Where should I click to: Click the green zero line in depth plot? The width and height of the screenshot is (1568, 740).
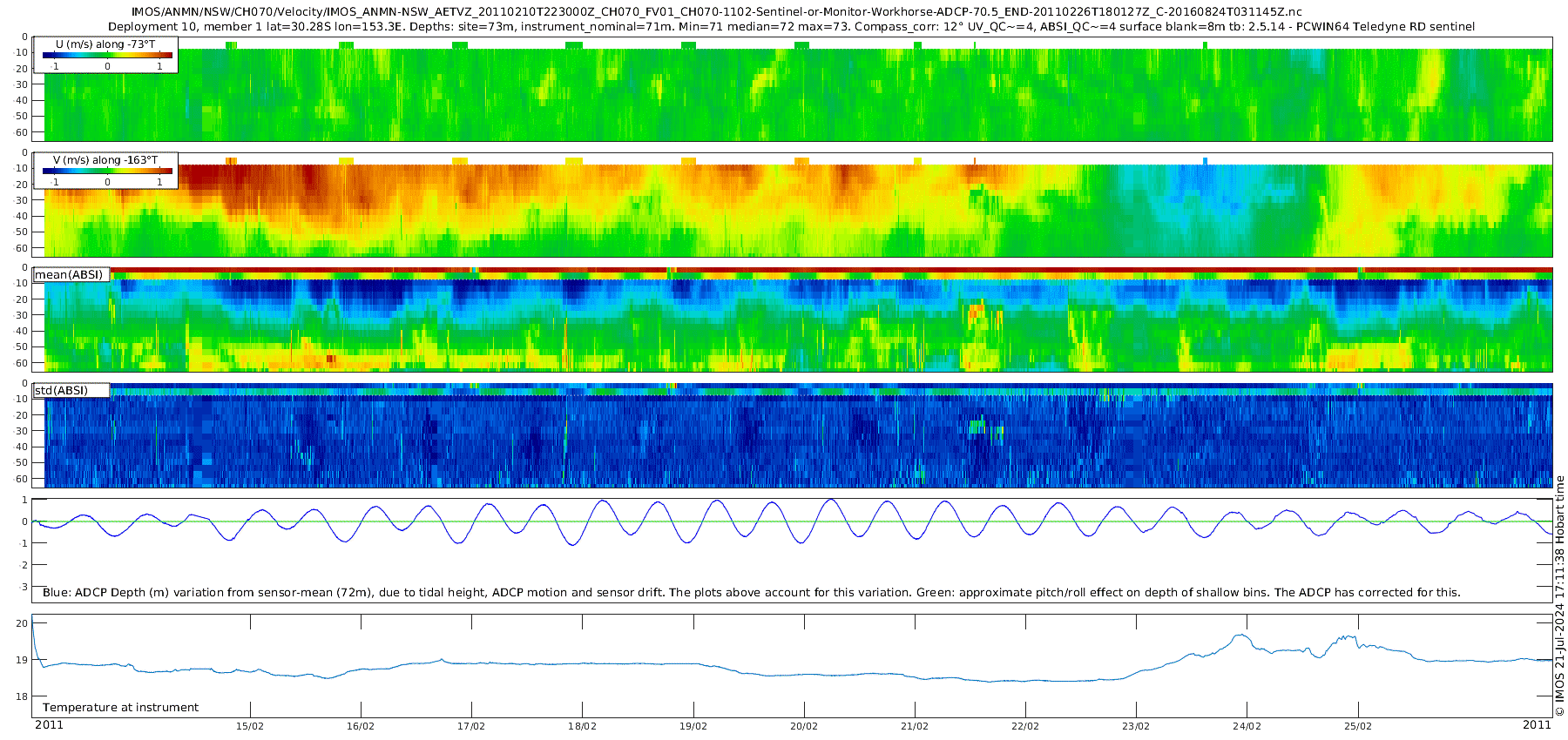[x=792, y=521]
